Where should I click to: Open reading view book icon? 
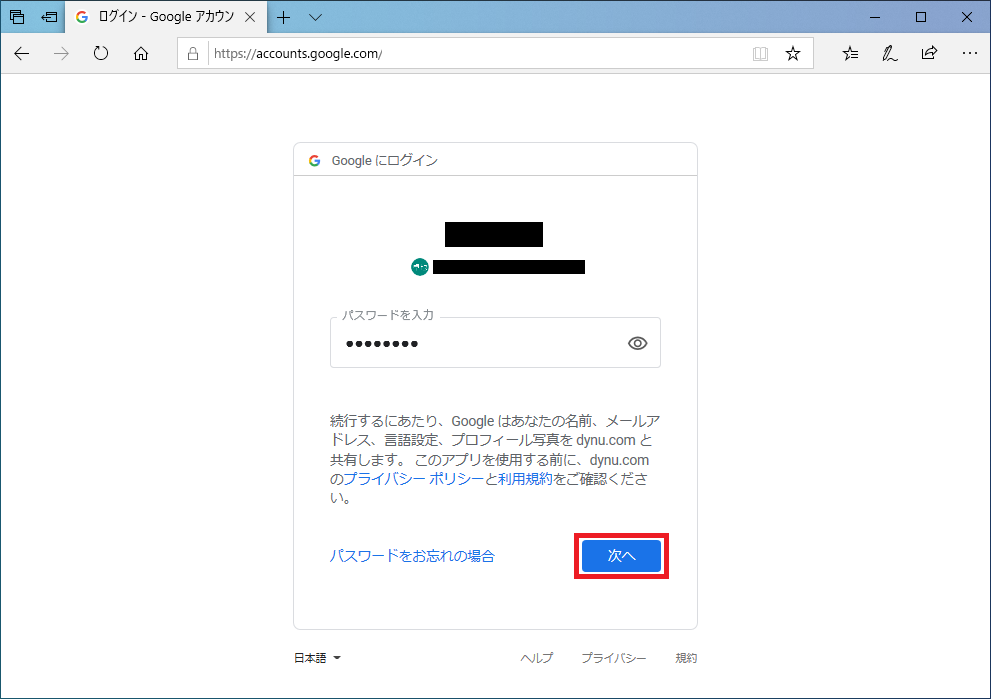click(760, 54)
